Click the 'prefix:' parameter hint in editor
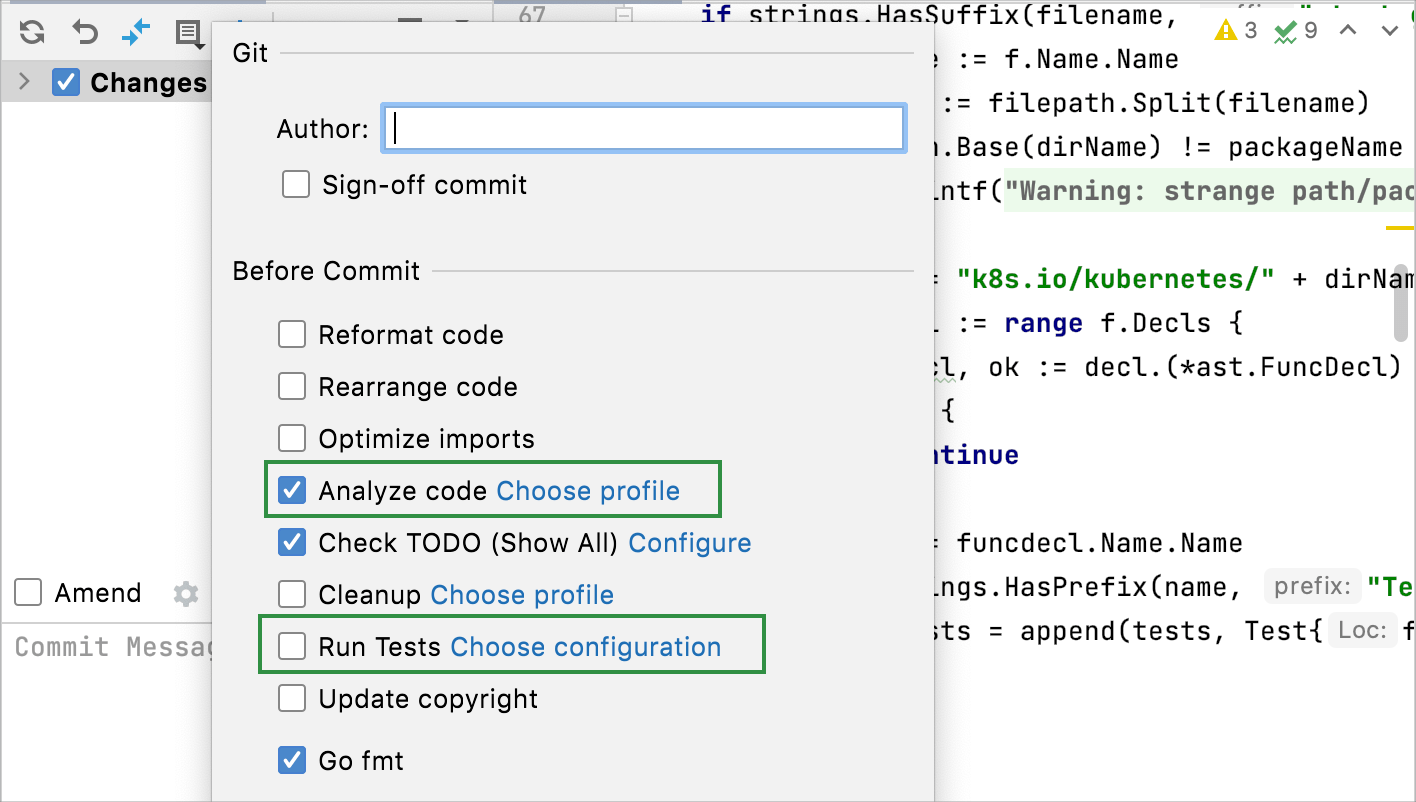 [1311, 587]
